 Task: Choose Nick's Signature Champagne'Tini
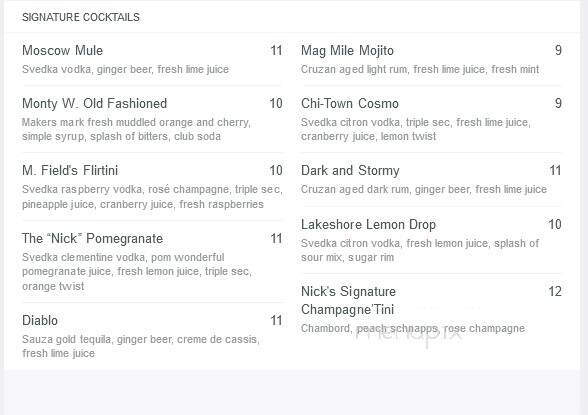[x=348, y=301]
